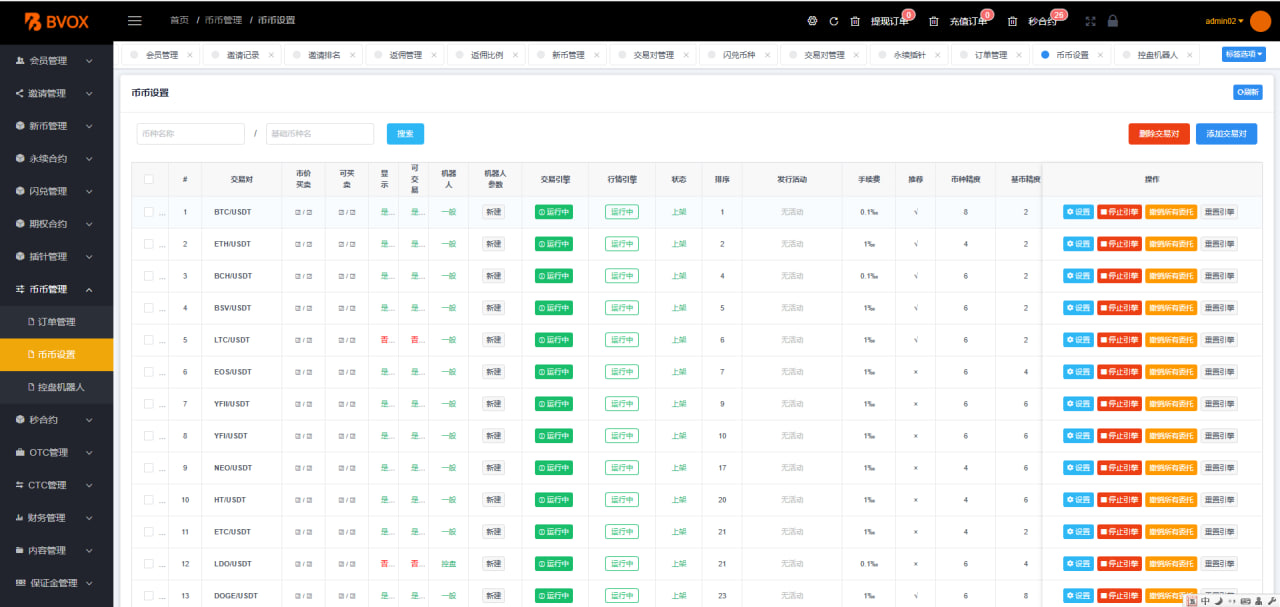This screenshot has width=1280, height=607.
Task: Click the refresh icon in top bar
Action: [x=833, y=21]
